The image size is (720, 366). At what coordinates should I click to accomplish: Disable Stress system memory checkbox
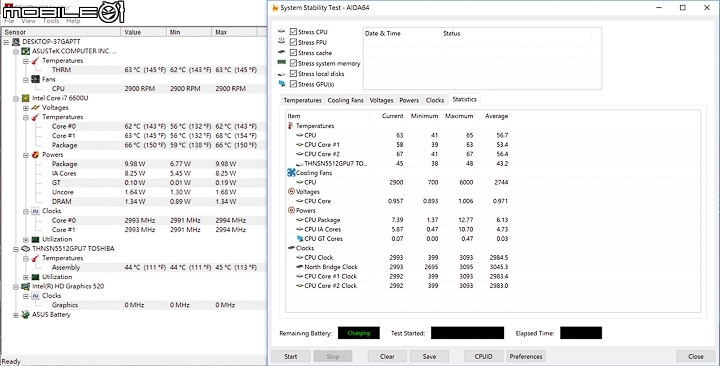(293, 63)
